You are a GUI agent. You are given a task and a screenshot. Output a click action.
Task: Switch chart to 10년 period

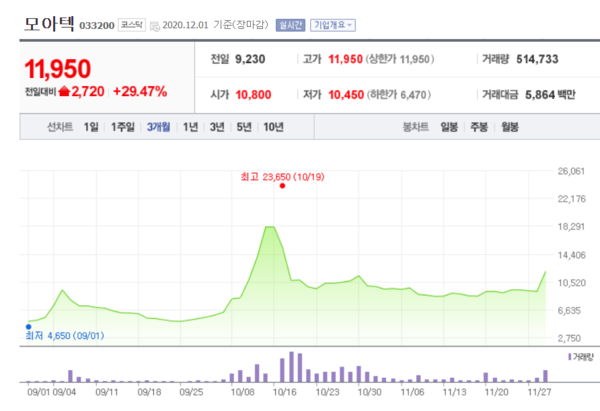pyautogui.click(x=273, y=127)
